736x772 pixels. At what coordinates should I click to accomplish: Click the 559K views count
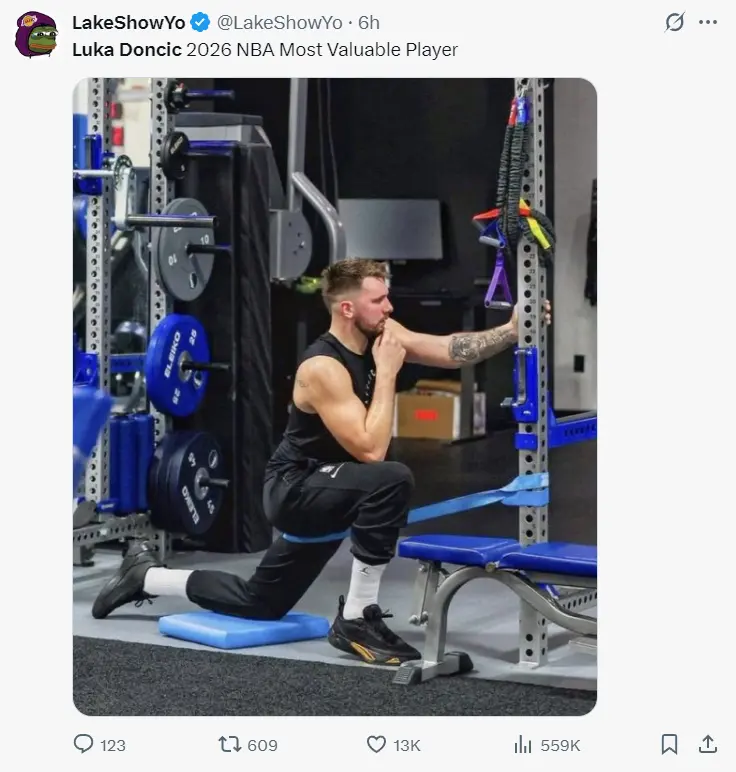click(x=560, y=745)
